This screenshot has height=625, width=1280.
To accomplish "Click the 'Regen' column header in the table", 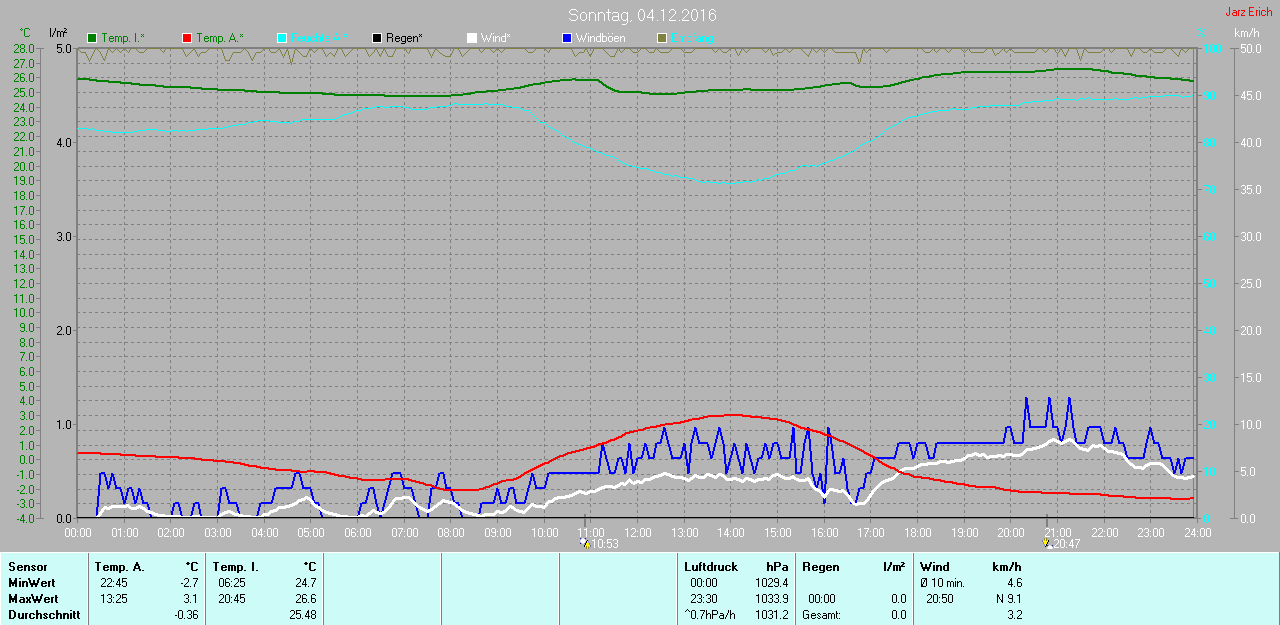I will click(819, 567).
